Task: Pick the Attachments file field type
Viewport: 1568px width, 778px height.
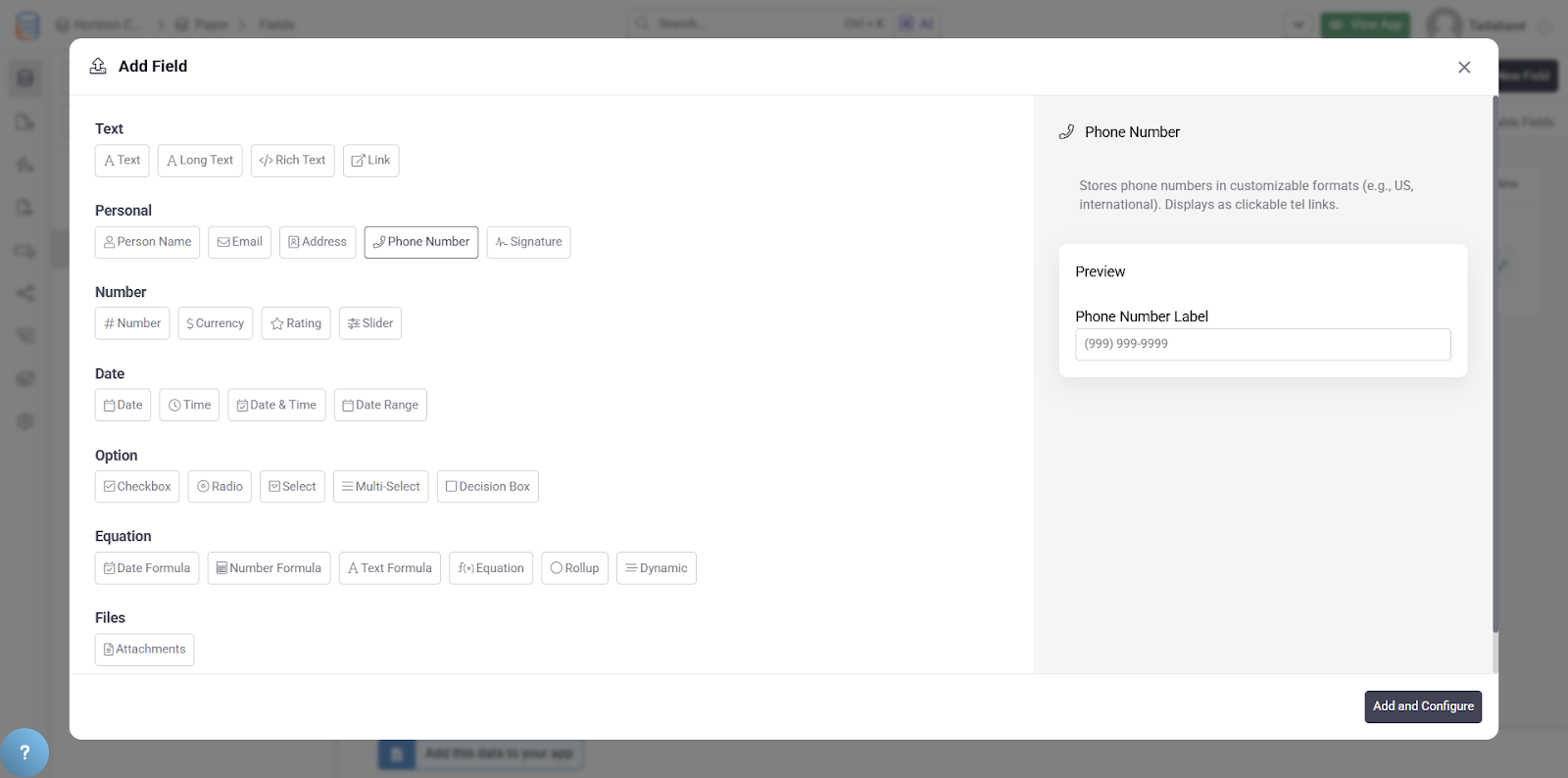Action: pyautogui.click(x=144, y=650)
